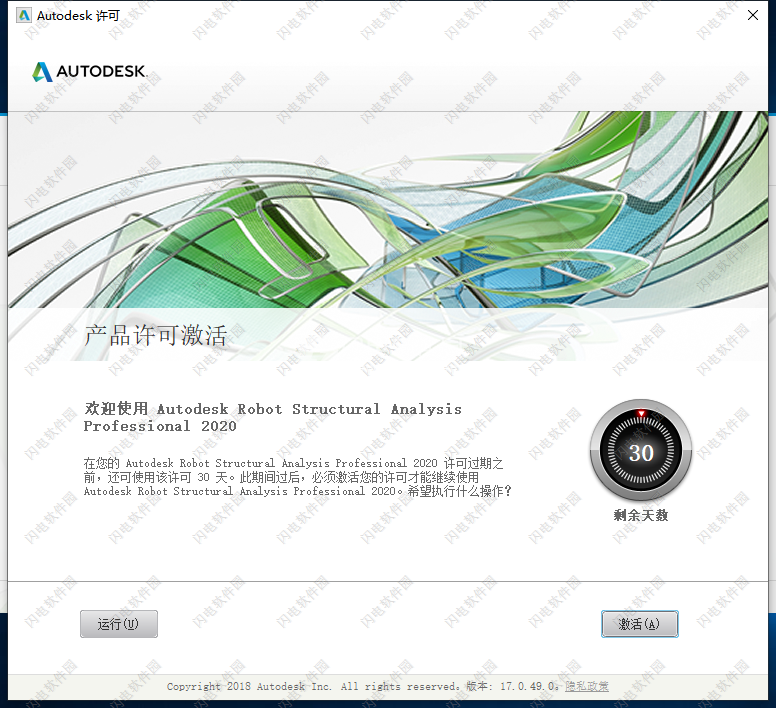Viewport: 776px width, 708px height.
Task: Select the 剩余天数 label under the dial
Action: pos(641,516)
